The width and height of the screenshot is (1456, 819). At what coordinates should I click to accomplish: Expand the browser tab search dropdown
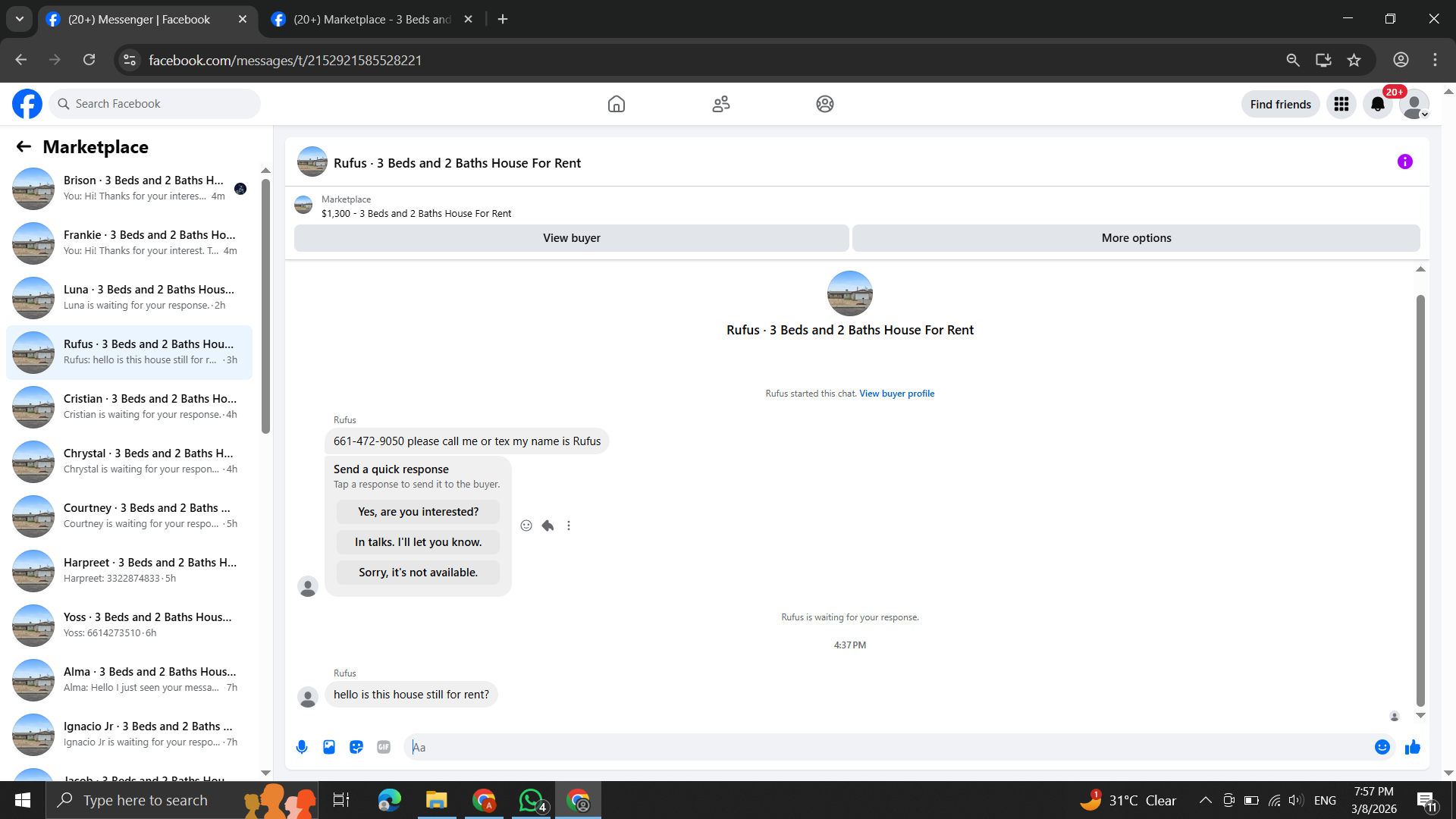click(x=20, y=19)
